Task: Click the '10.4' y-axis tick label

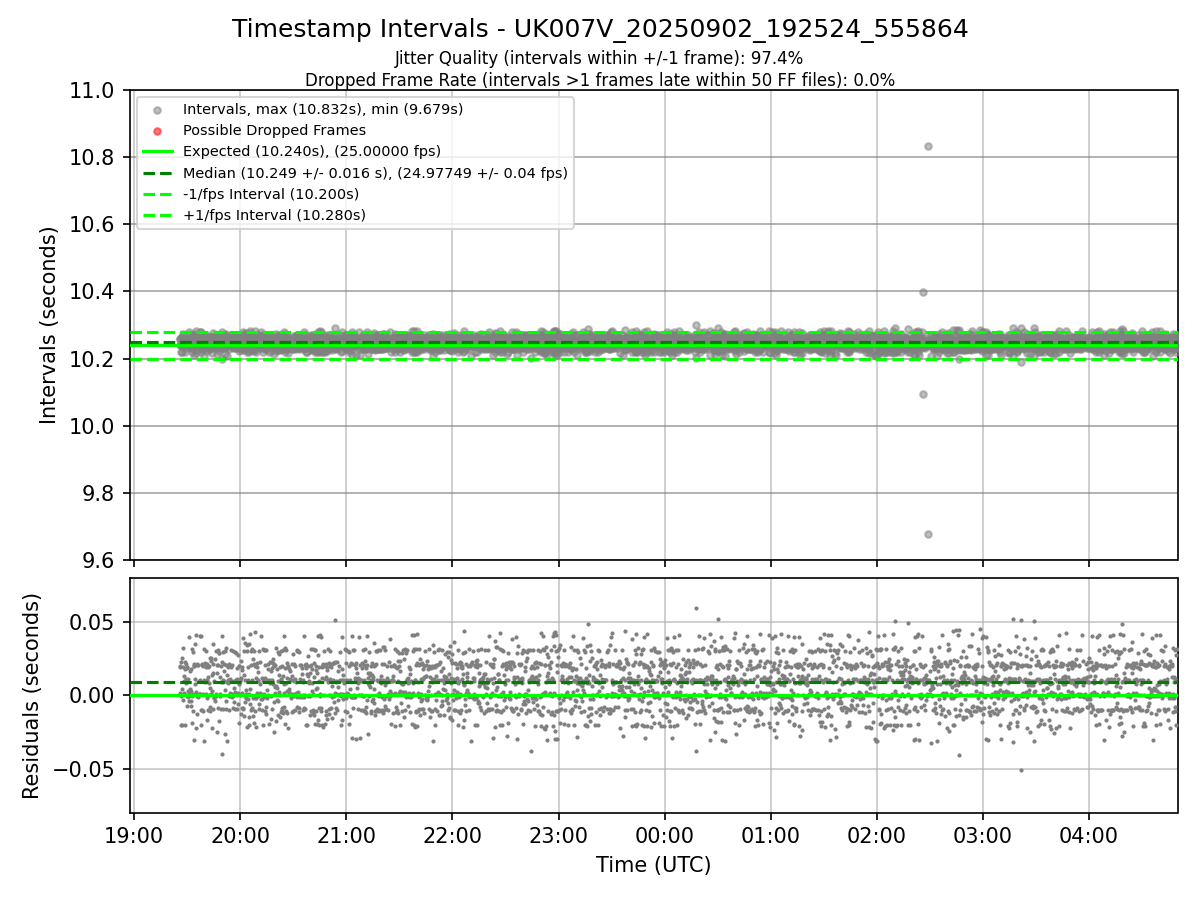Action: coord(92,292)
